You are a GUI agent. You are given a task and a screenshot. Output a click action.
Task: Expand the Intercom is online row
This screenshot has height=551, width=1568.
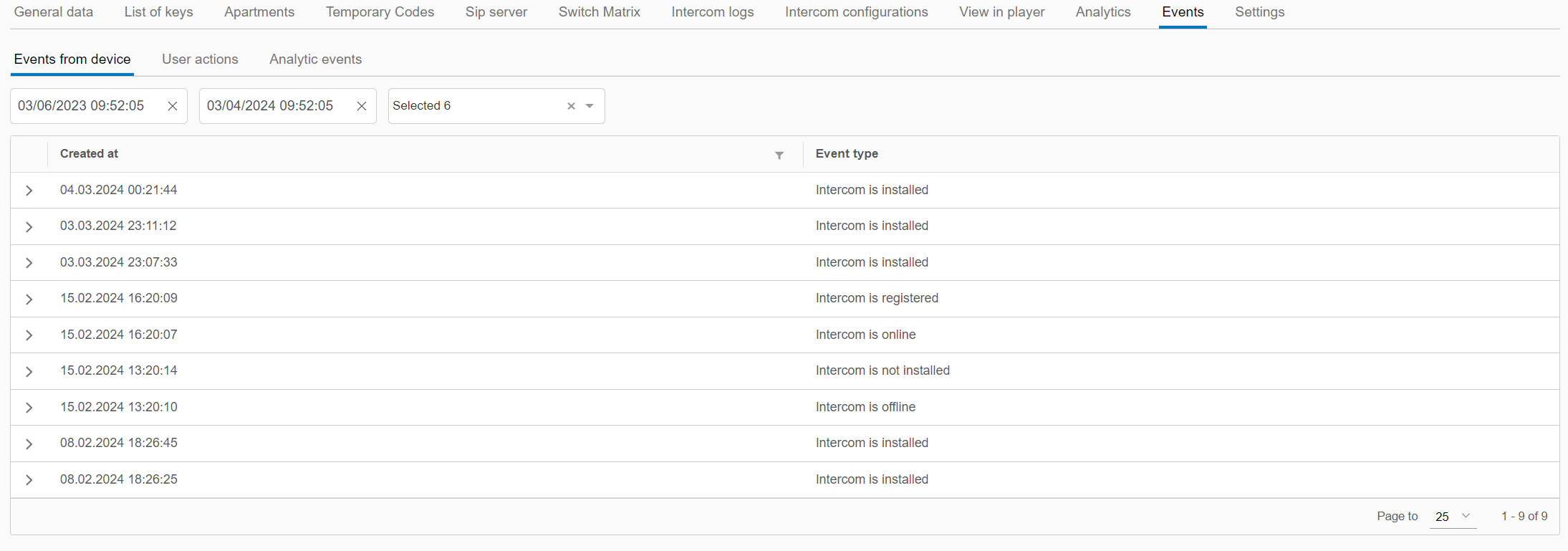click(x=29, y=335)
